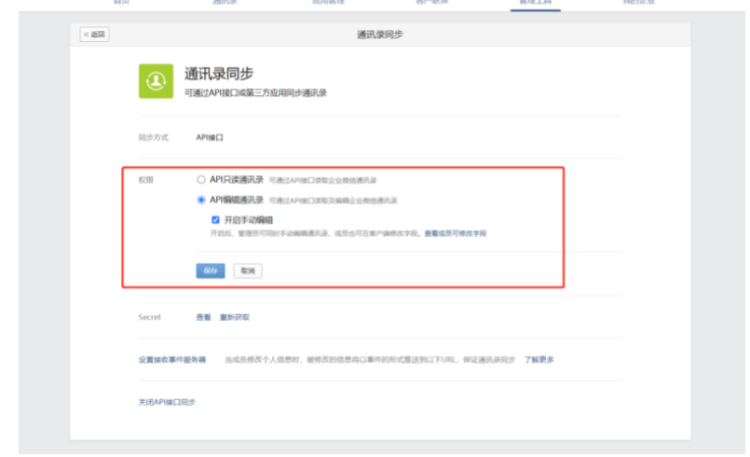Screen dimensions: 750x457
Task: Save permissions with the 保存 button
Action: [x=210, y=271]
